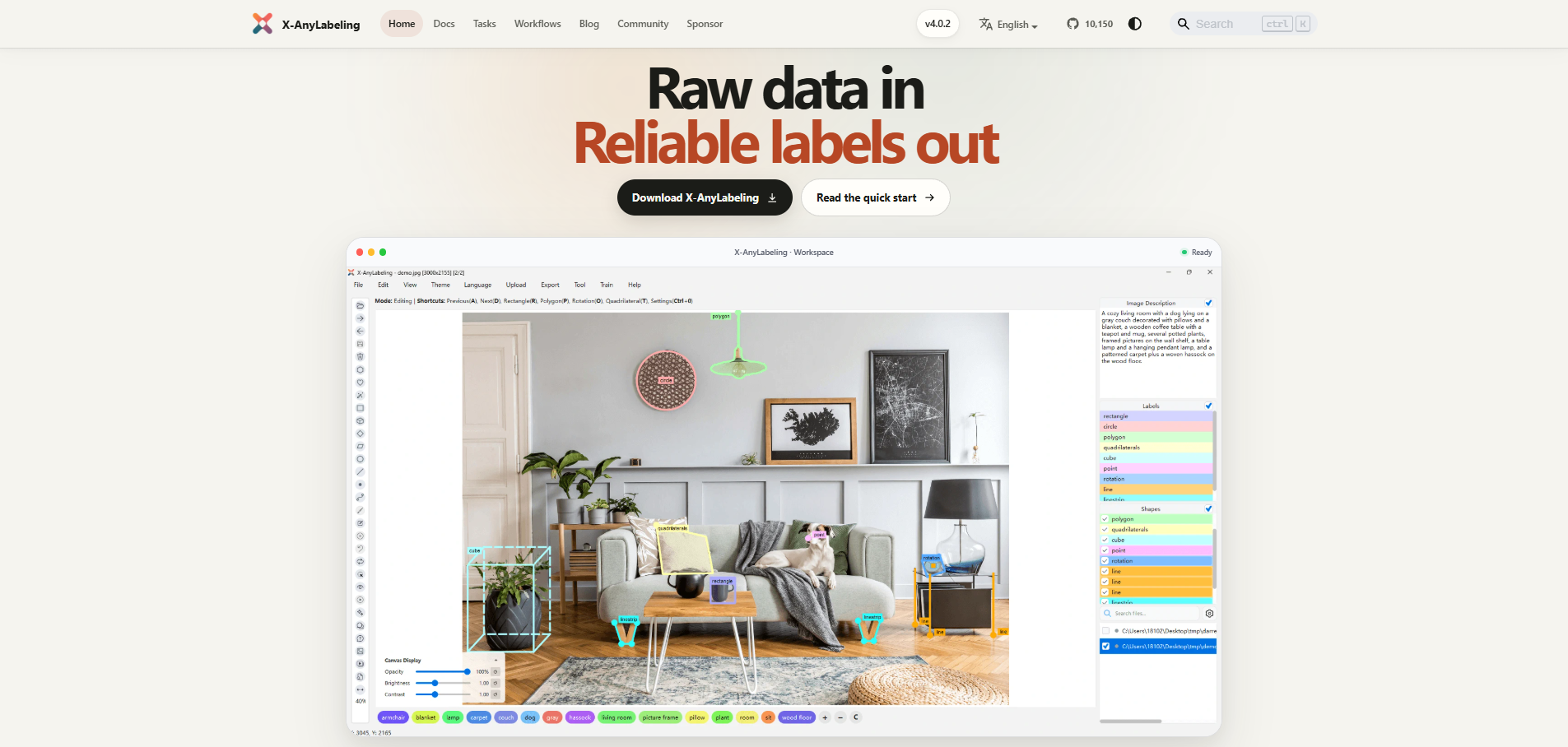
Task: Uncheck the quadrilaterals shape checkbox
Action: [x=1105, y=530]
